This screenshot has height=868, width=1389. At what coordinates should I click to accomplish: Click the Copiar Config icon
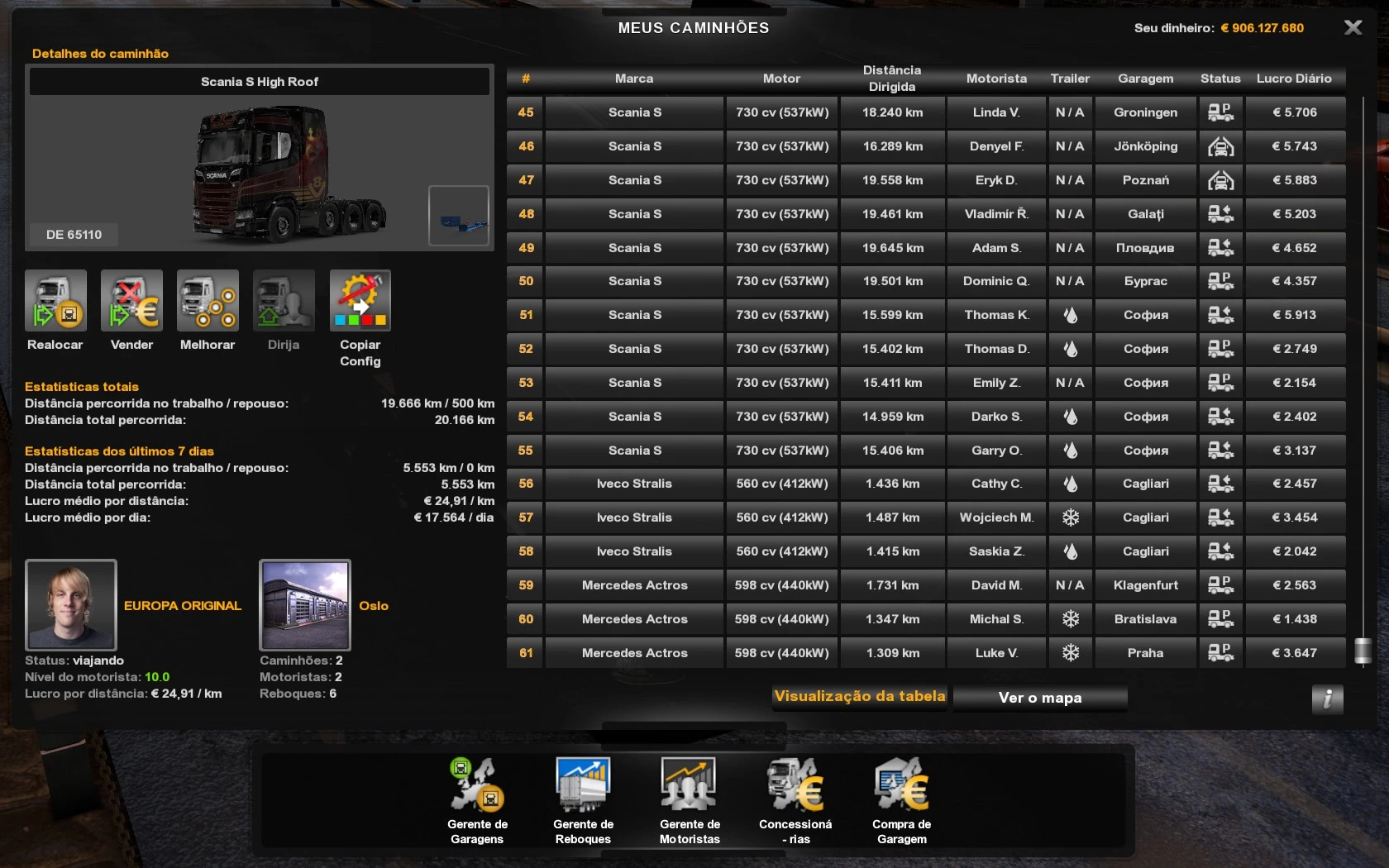pos(360,301)
